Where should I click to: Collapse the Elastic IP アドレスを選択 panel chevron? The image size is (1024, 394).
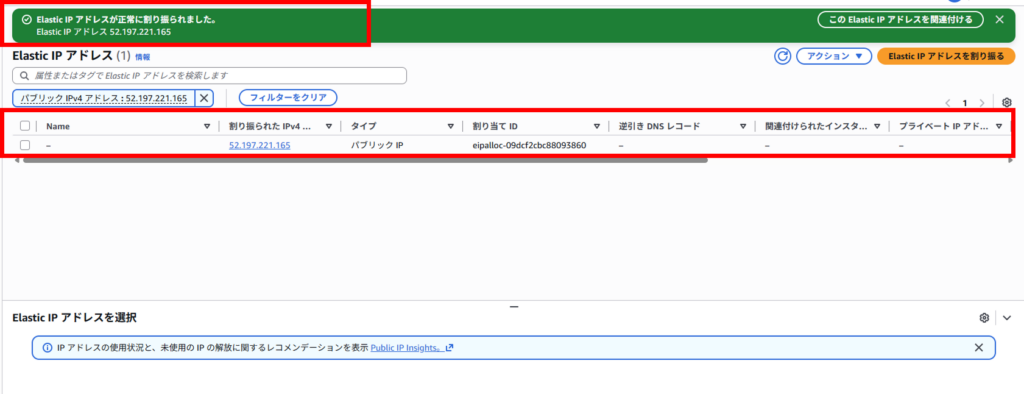pyautogui.click(x=1006, y=318)
